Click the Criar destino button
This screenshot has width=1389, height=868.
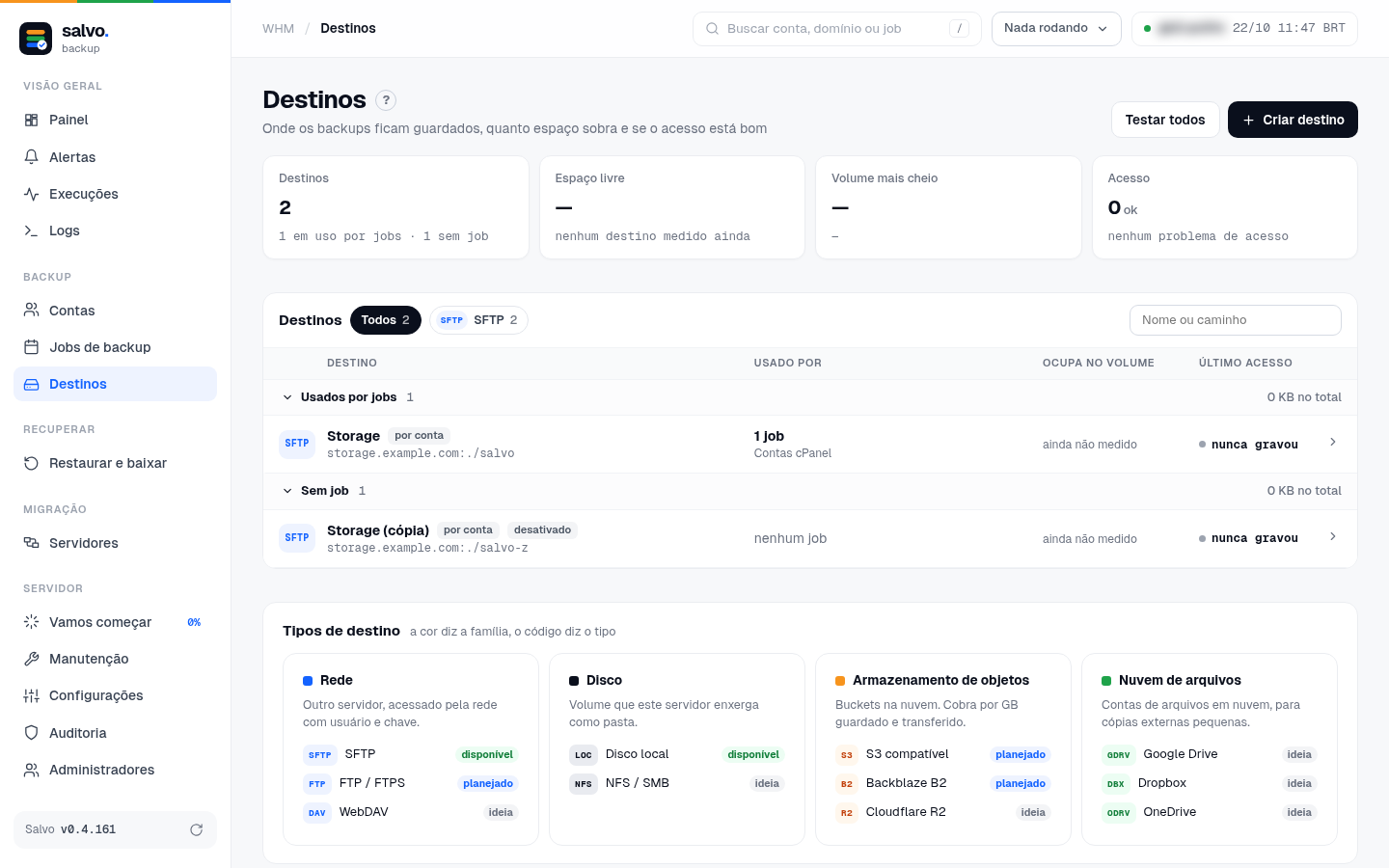pos(1293,120)
